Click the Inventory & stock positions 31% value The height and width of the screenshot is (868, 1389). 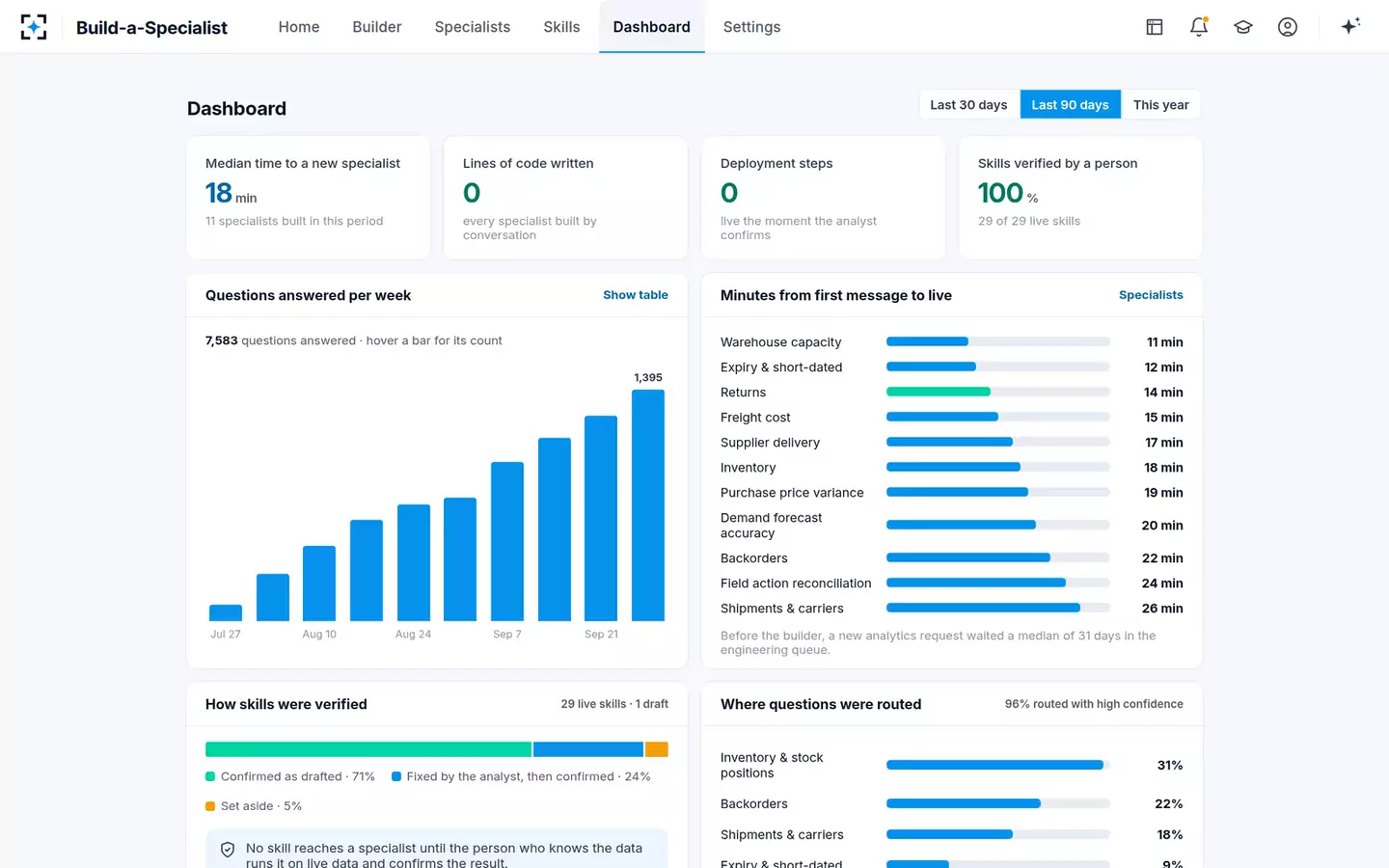[1170, 766]
